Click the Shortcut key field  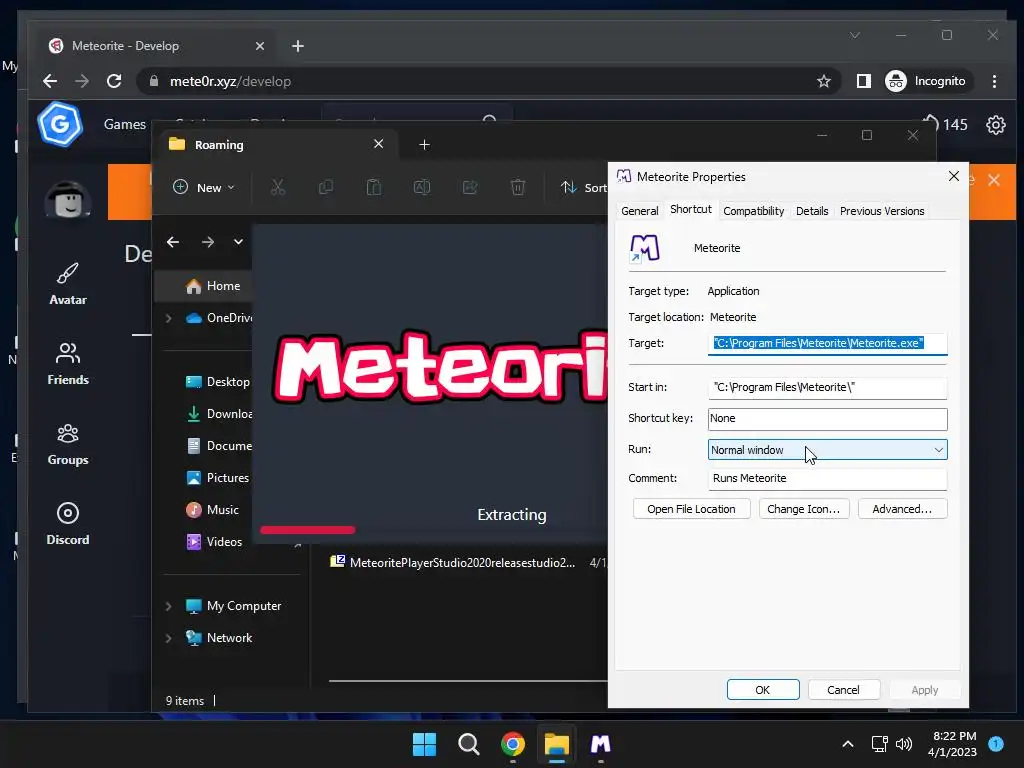(827, 419)
